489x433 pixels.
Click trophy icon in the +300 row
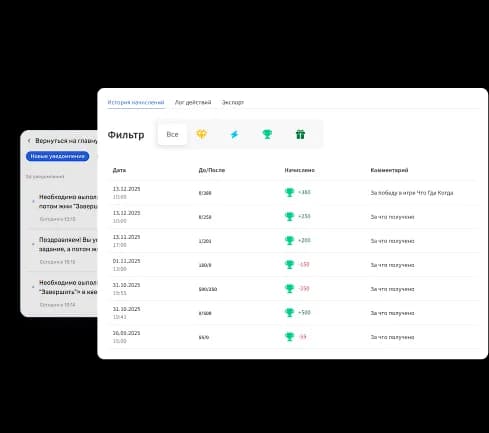pos(289,192)
